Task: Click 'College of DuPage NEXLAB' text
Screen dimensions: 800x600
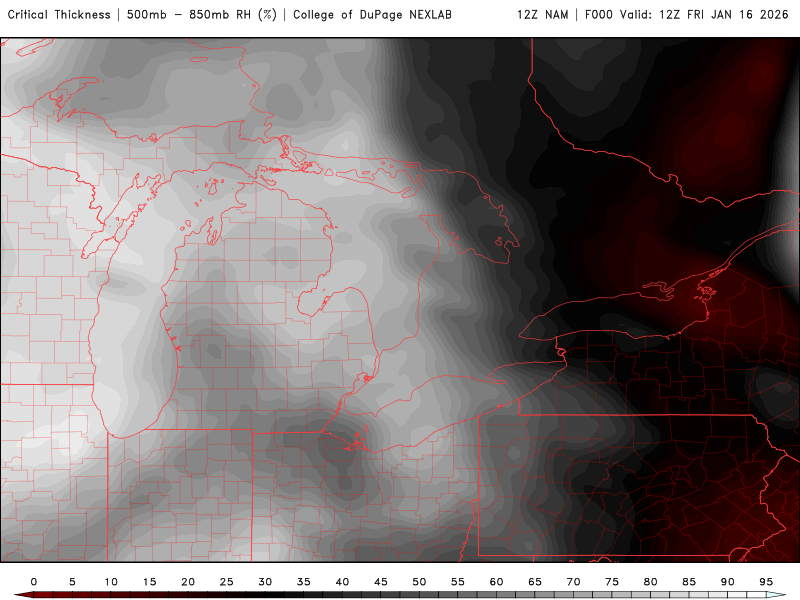Action: tap(372, 15)
